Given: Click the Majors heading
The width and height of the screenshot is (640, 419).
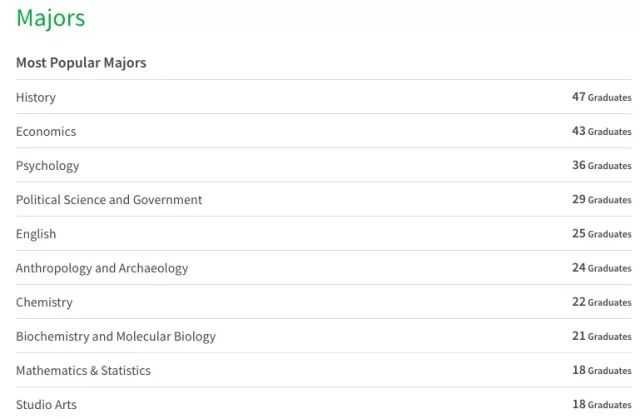Looking at the screenshot, I should (x=51, y=18).
